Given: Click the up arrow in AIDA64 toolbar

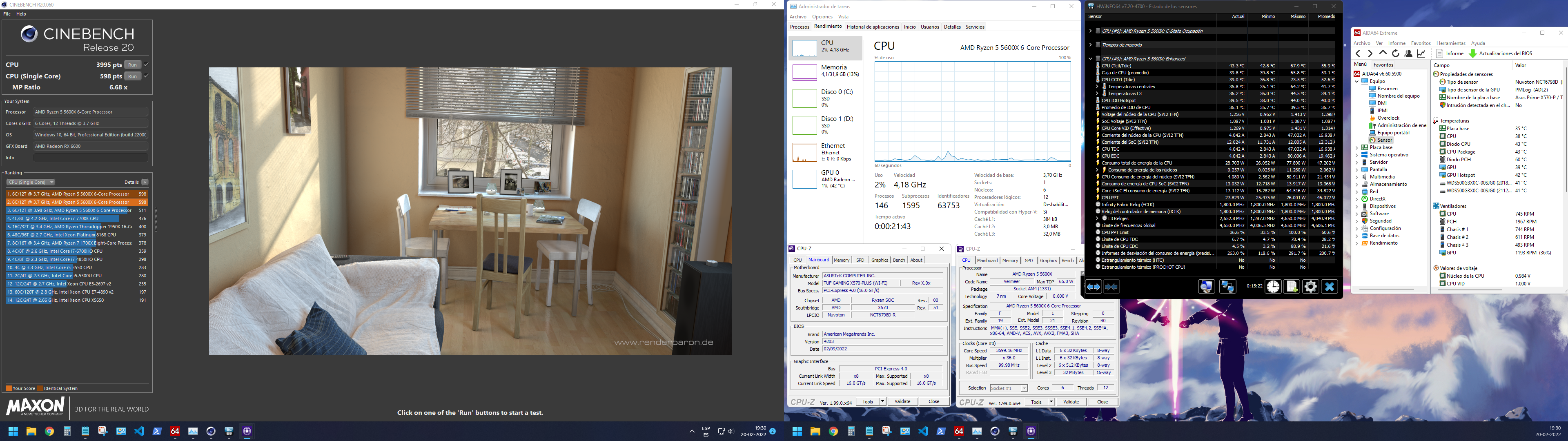Looking at the screenshot, I should pos(1383,53).
